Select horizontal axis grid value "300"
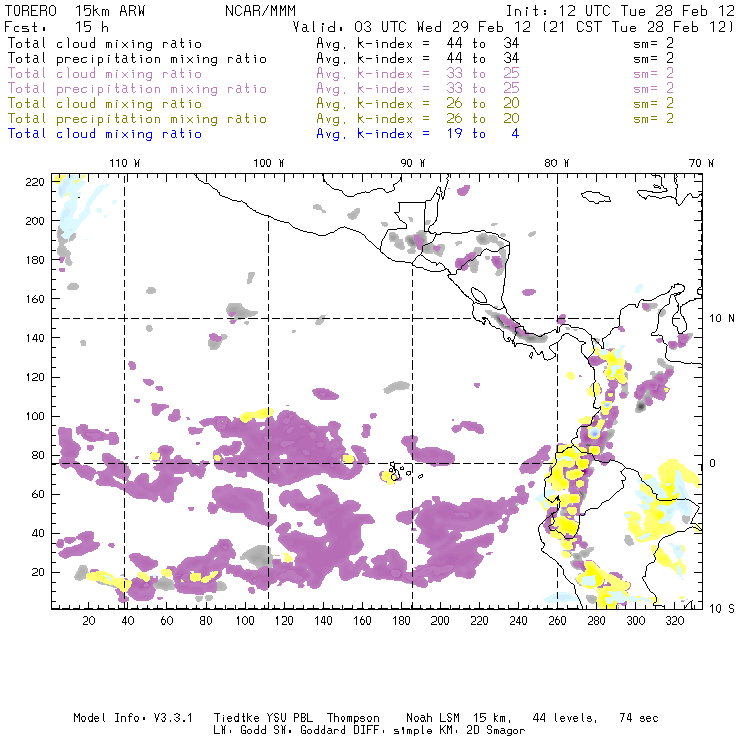This screenshot has width=740, height=740. [x=636, y=621]
